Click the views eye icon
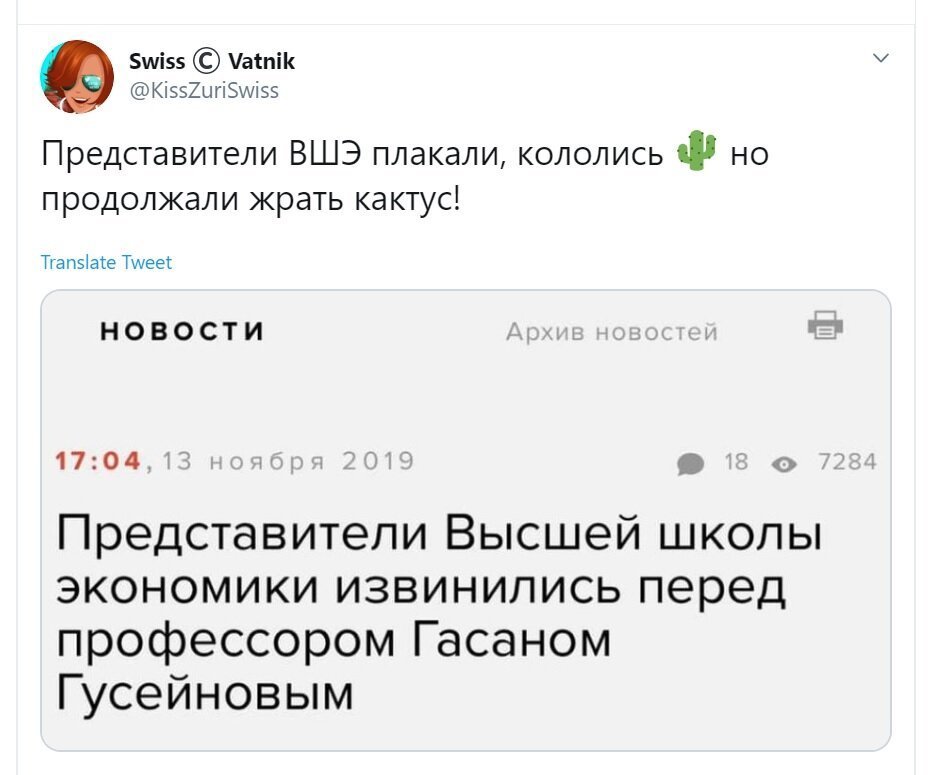This screenshot has width=937, height=775. coord(784,464)
